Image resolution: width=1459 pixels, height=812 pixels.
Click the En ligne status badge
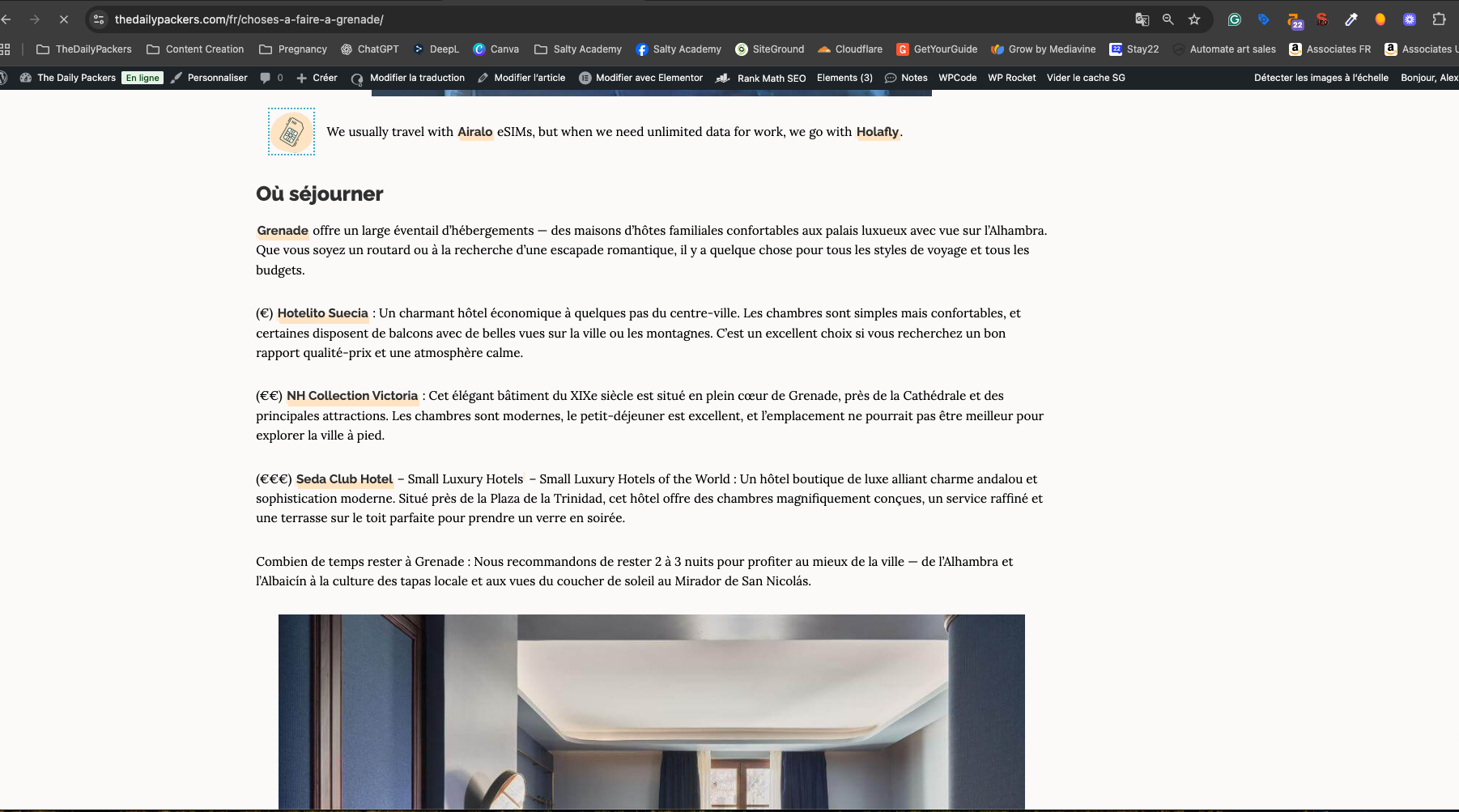point(142,78)
